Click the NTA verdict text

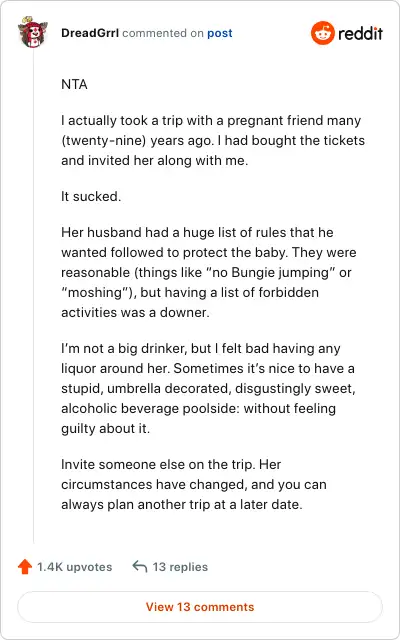(x=74, y=84)
